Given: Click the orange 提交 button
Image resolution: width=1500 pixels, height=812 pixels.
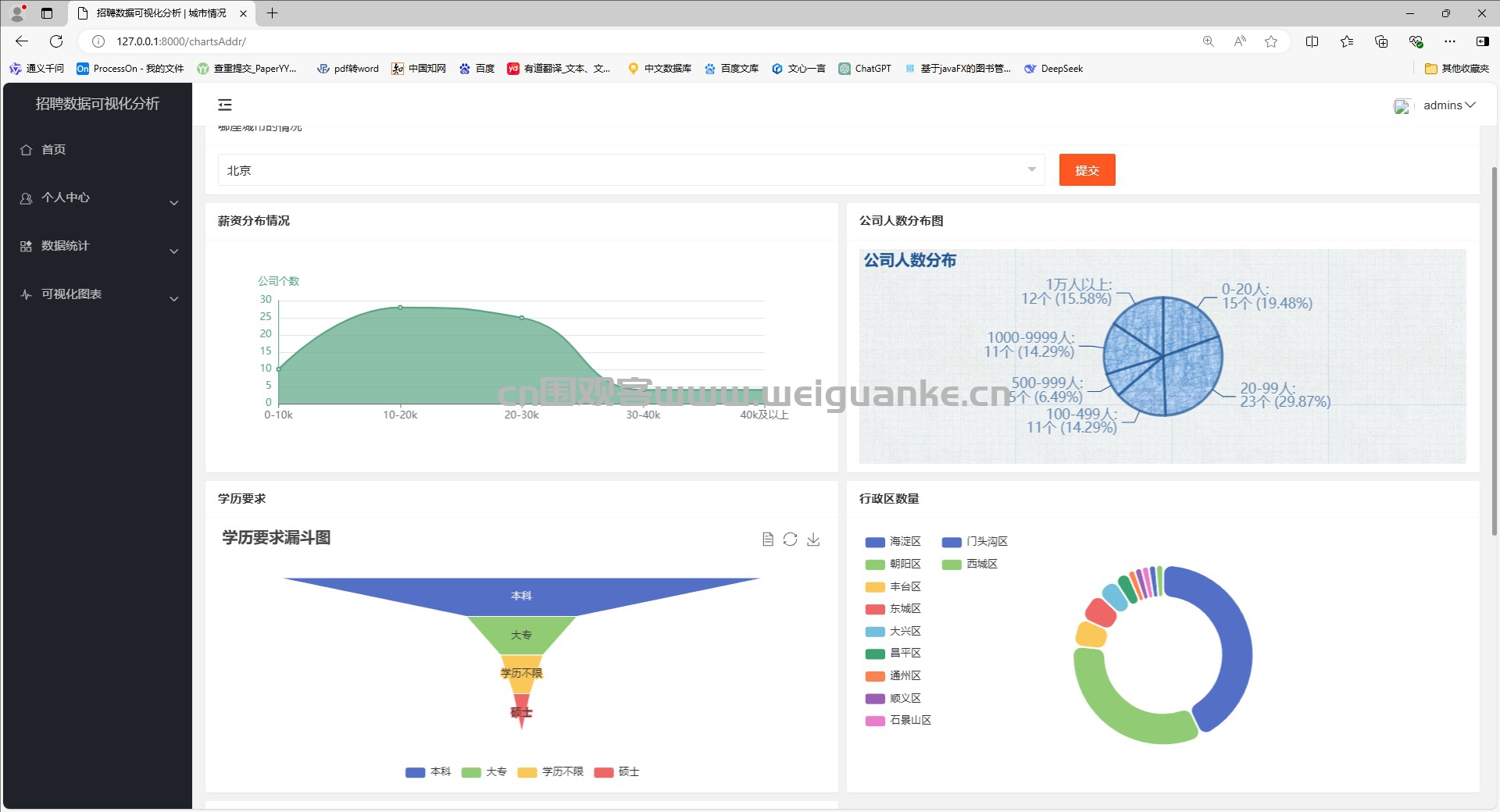Looking at the screenshot, I should (x=1087, y=170).
